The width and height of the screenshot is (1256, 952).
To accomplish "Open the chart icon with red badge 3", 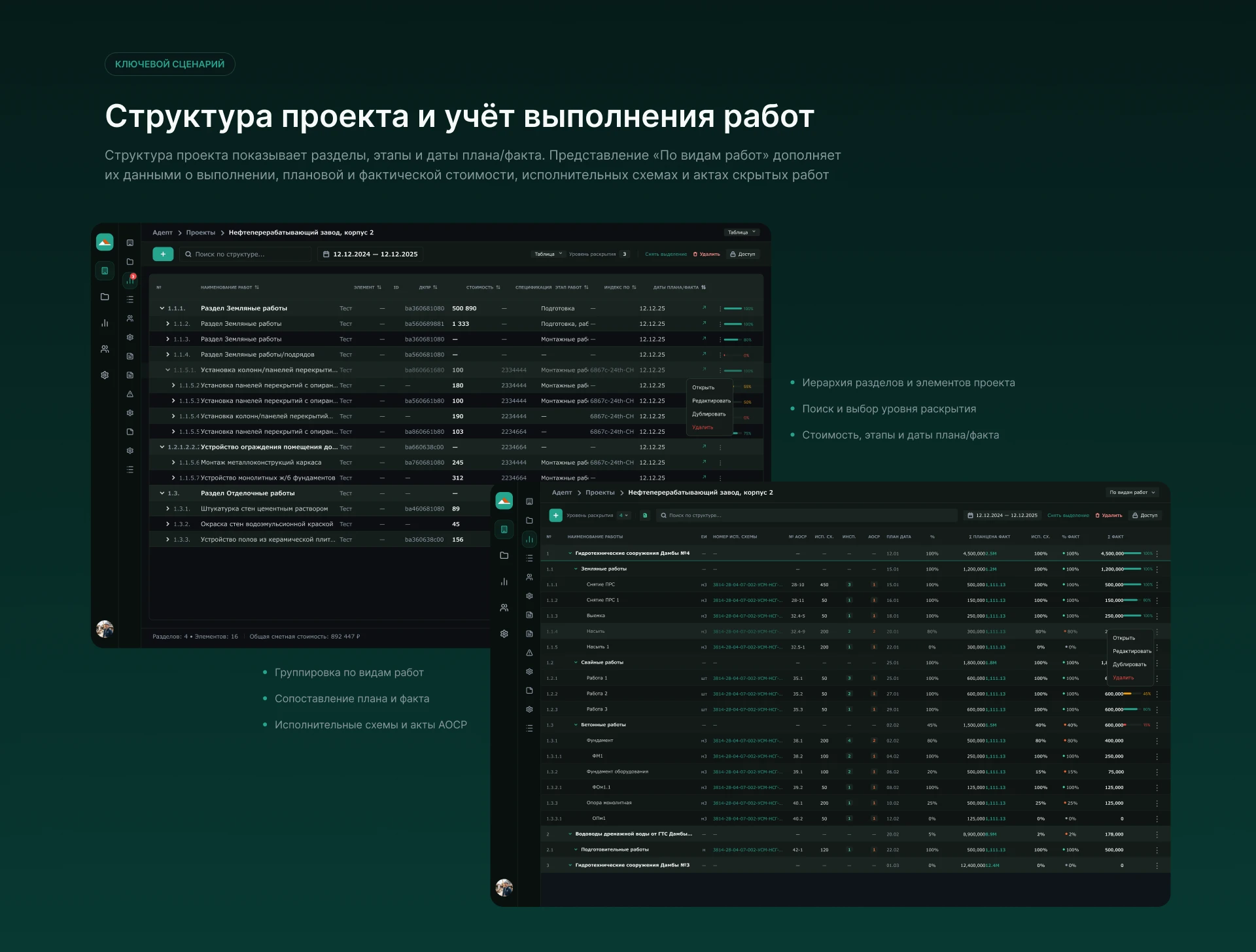I will coord(130,281).
